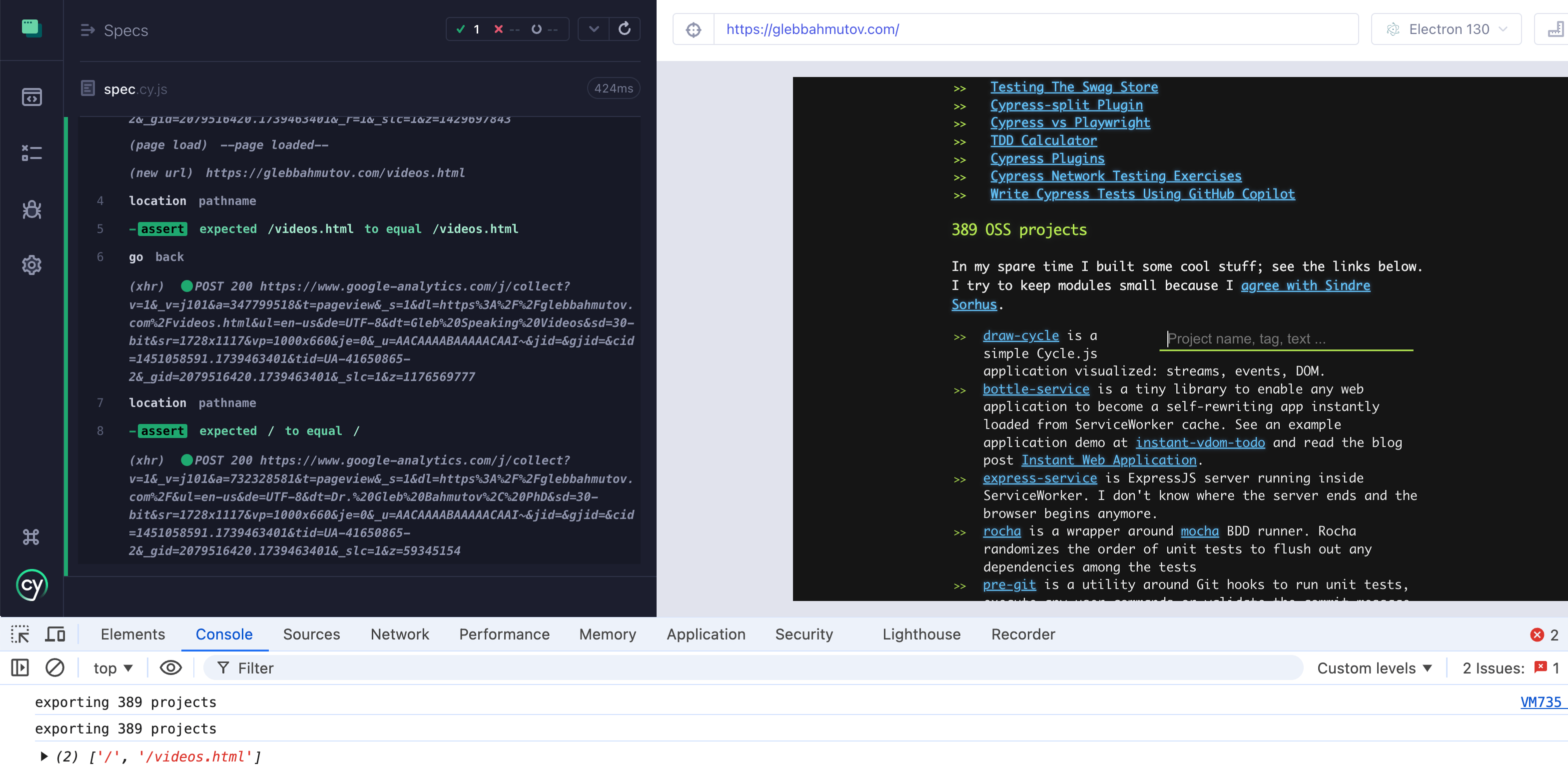Open the express-service project link
Viewport: 1568px width, 772px height.
click(1040, 478)
